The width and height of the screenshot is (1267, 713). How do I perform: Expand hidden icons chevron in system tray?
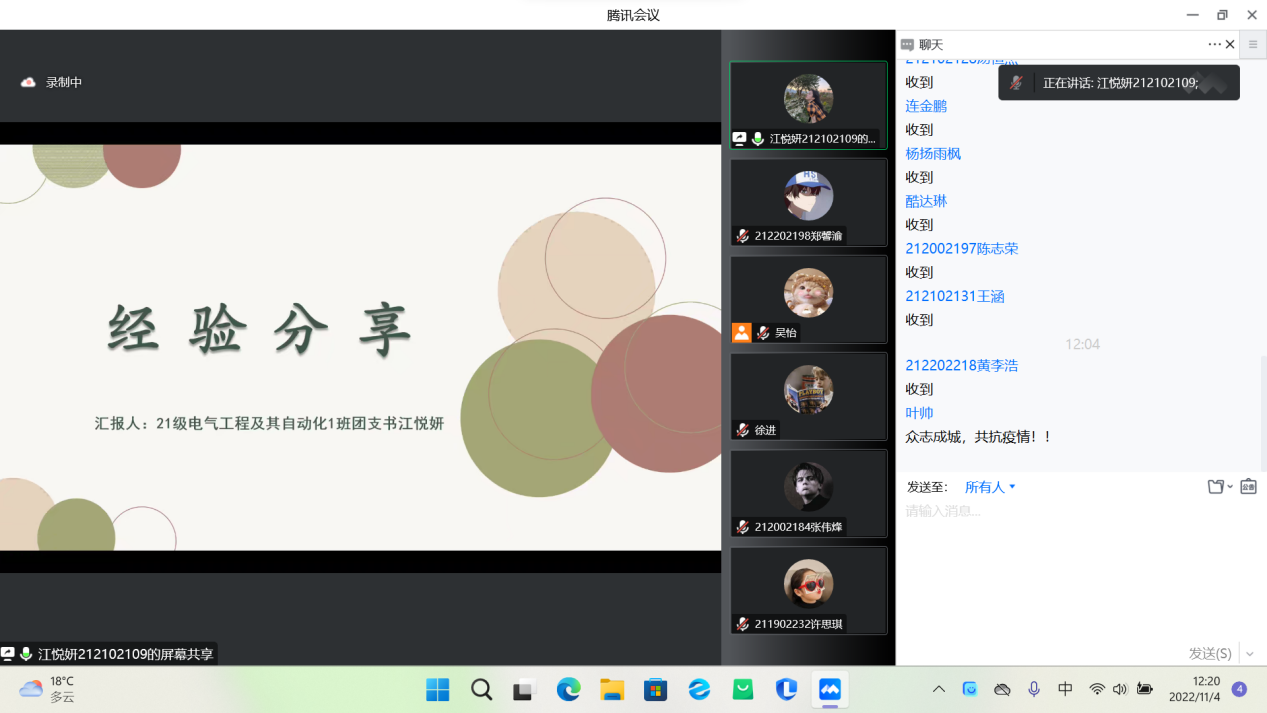(938, 689)
